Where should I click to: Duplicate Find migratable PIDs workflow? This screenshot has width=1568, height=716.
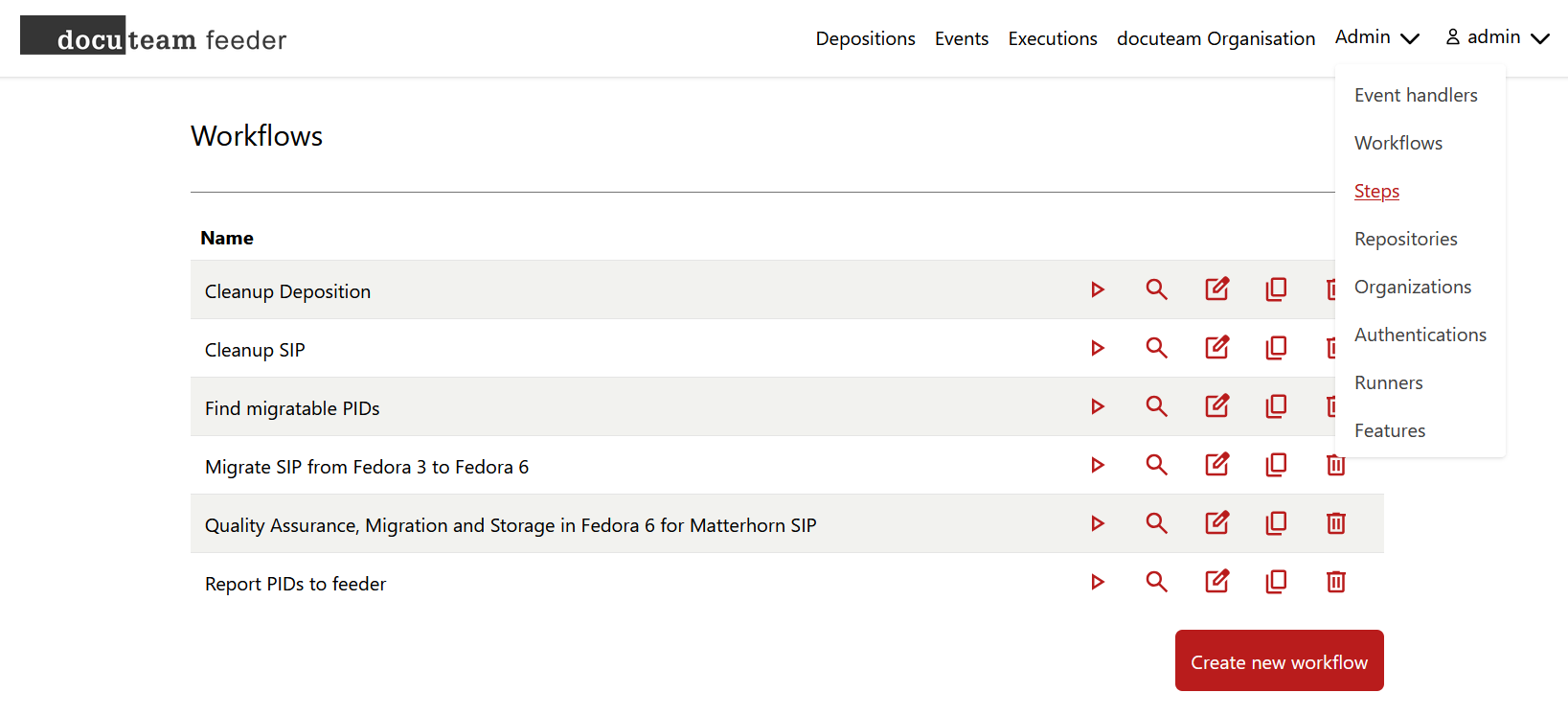click(1276, 405)
